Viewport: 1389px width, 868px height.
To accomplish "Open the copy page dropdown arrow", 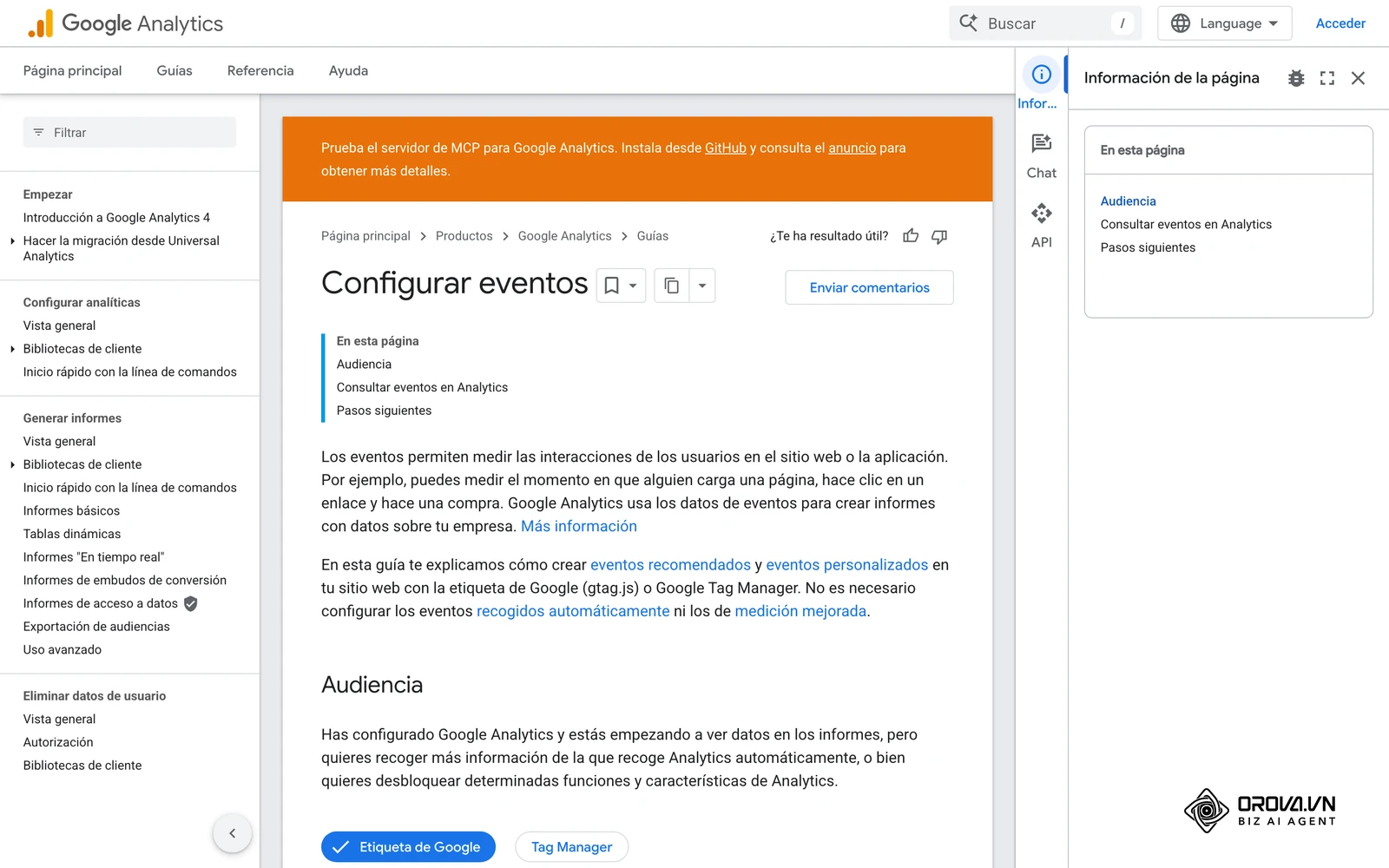I will [702, 286].
